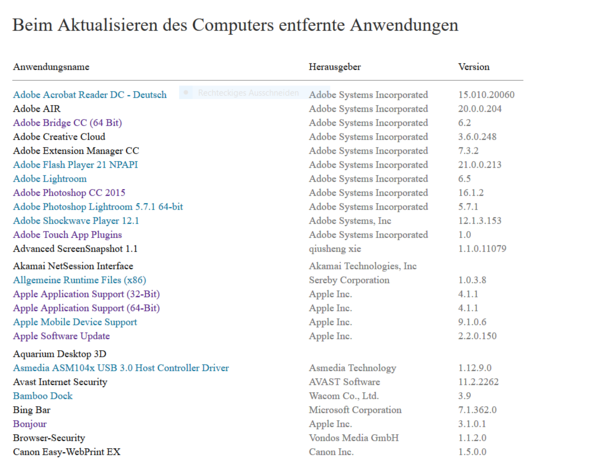Screen dimensions: 590x464
Task: Open the Apple Mobile Device Support link
Action: point(75,322)
